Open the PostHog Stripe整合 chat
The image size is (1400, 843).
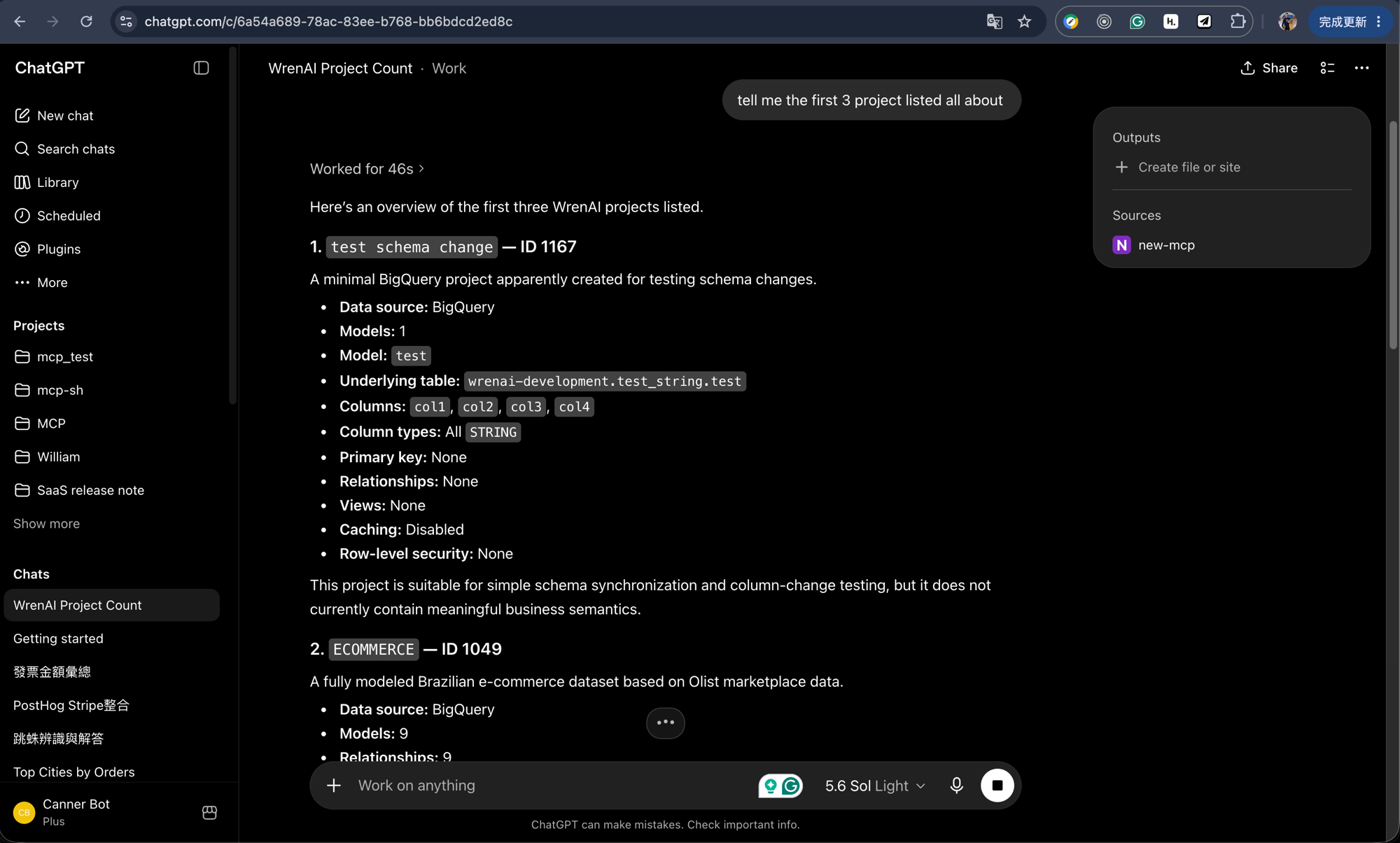[71, 705]
